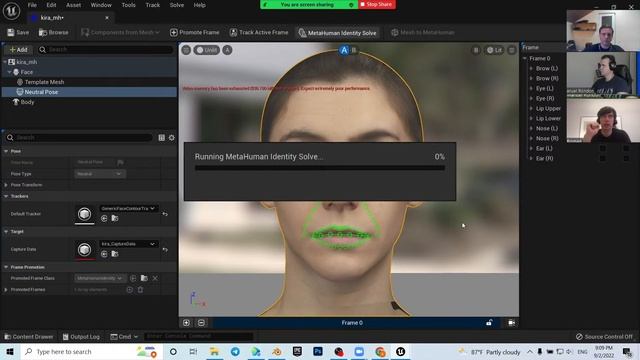Select Body in the tree

click(27, 102)
